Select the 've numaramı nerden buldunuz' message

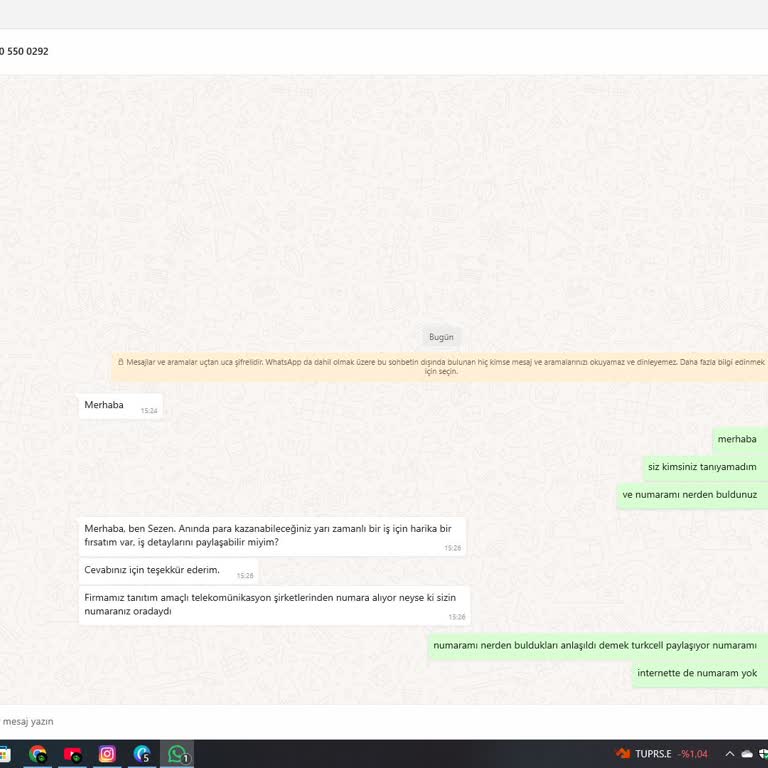point(692,495)
